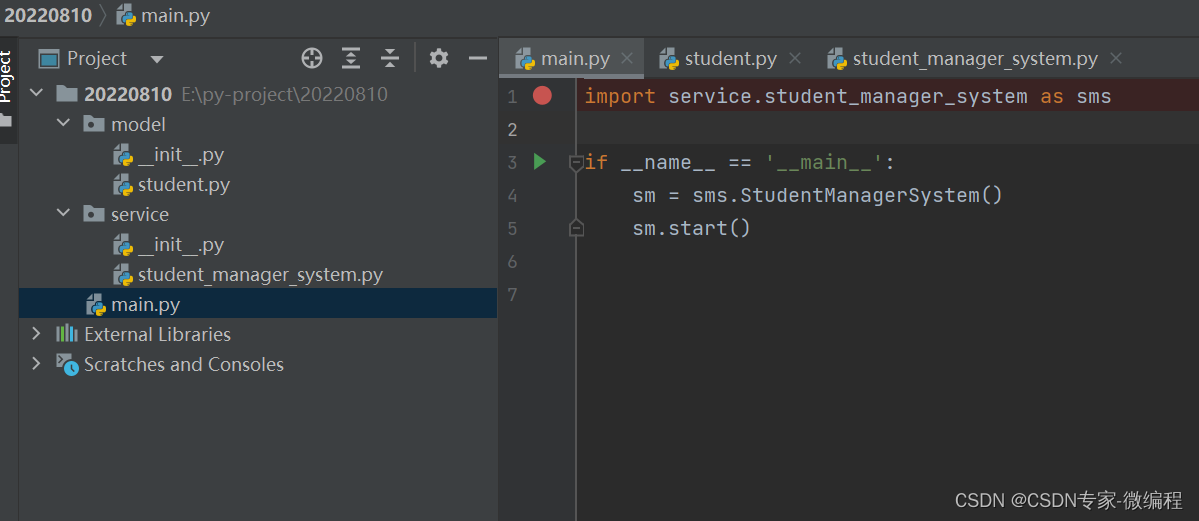Close the student_manager_system.py tab
1199x521 pixels.
[x=1116, y=58]
